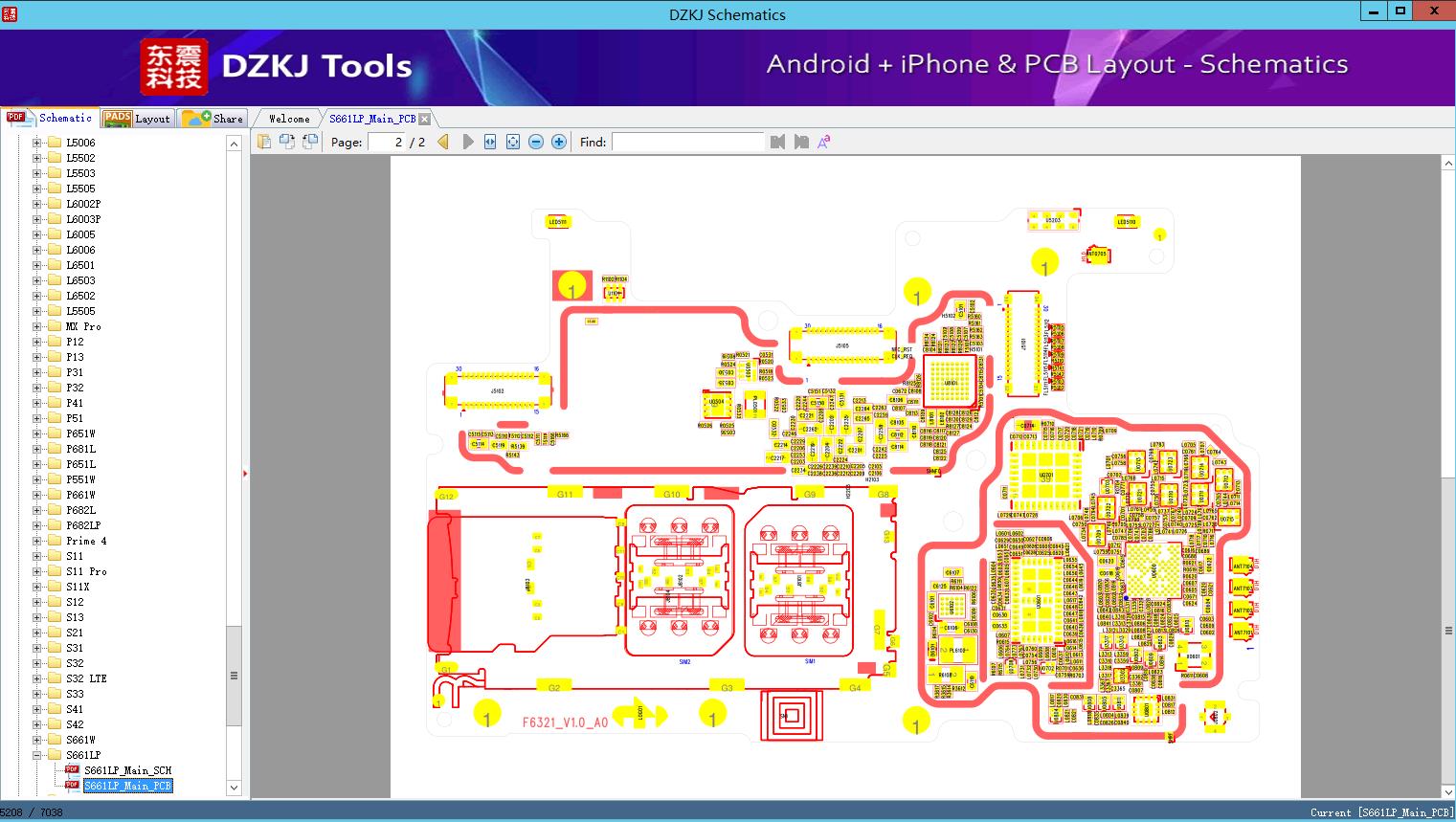Click the Find text box

pyautogui.click(x=687, y=142)
